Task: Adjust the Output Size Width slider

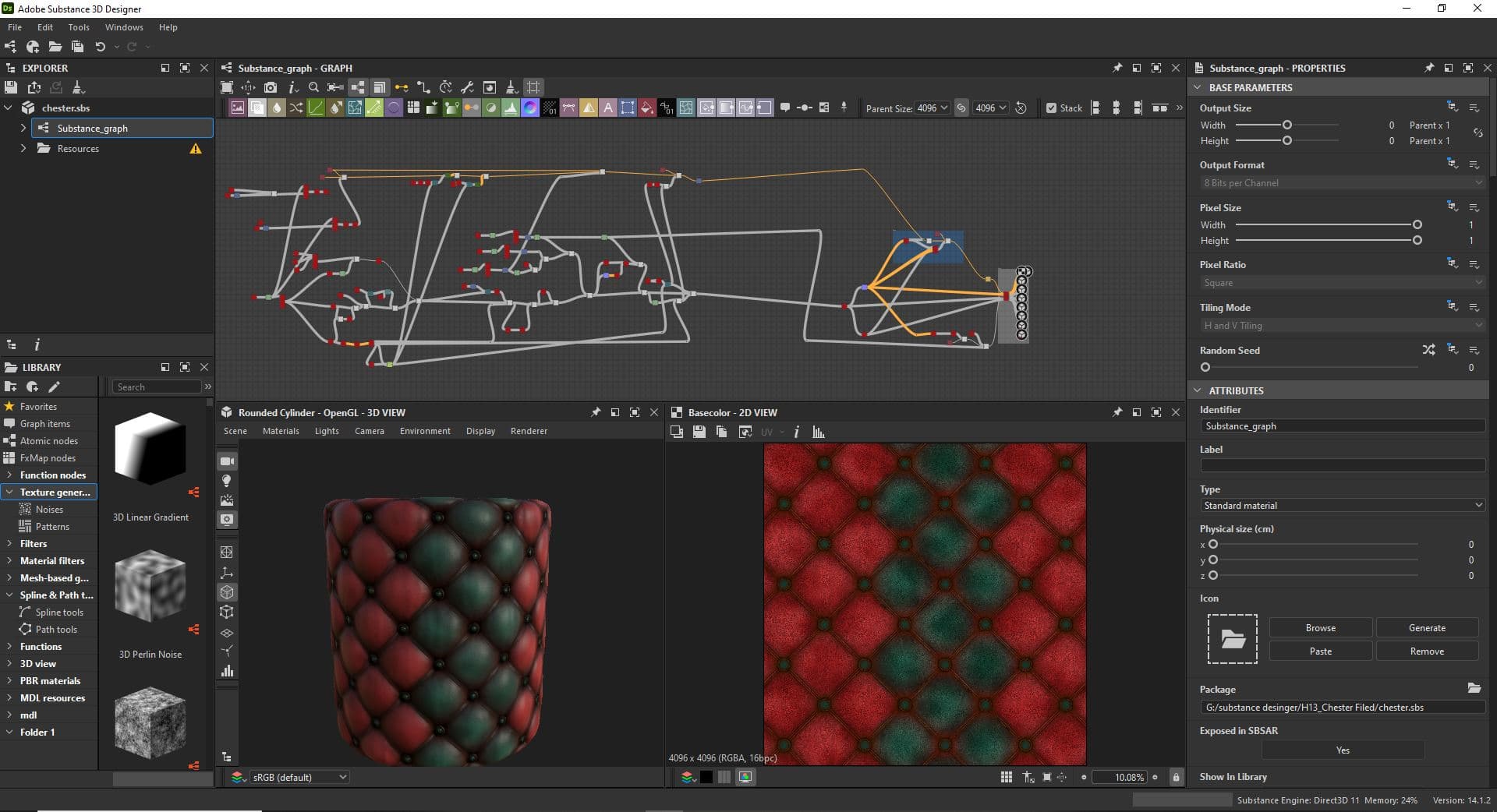Action: tap(1287, 125)
